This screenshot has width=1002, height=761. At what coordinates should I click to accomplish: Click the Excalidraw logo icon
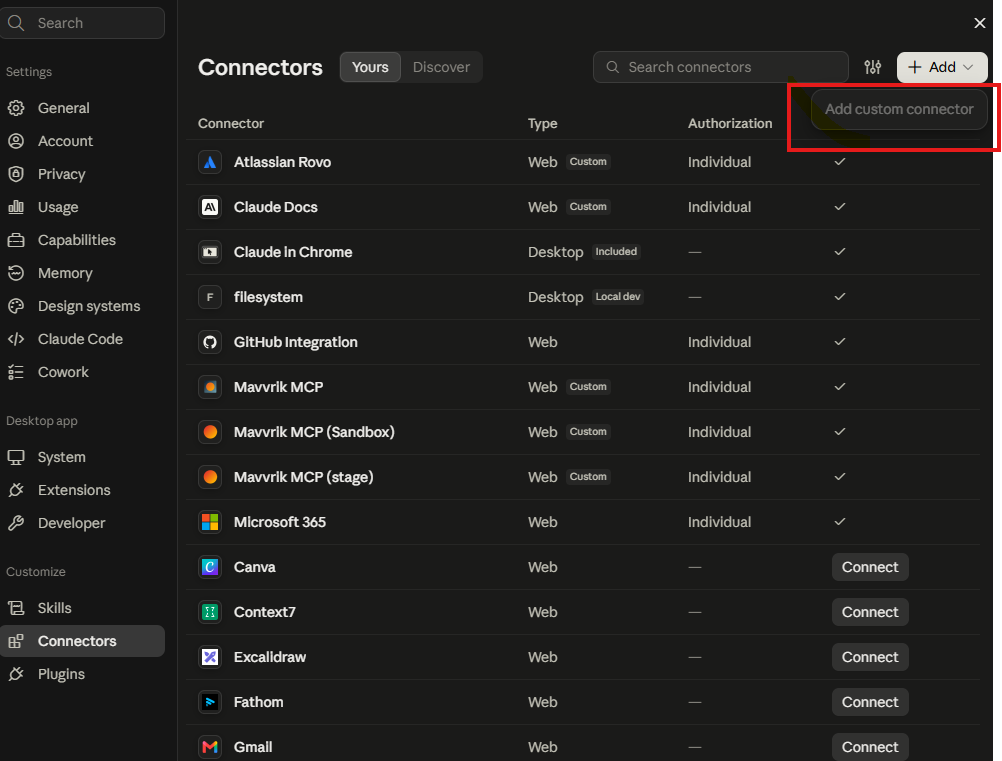210,657
